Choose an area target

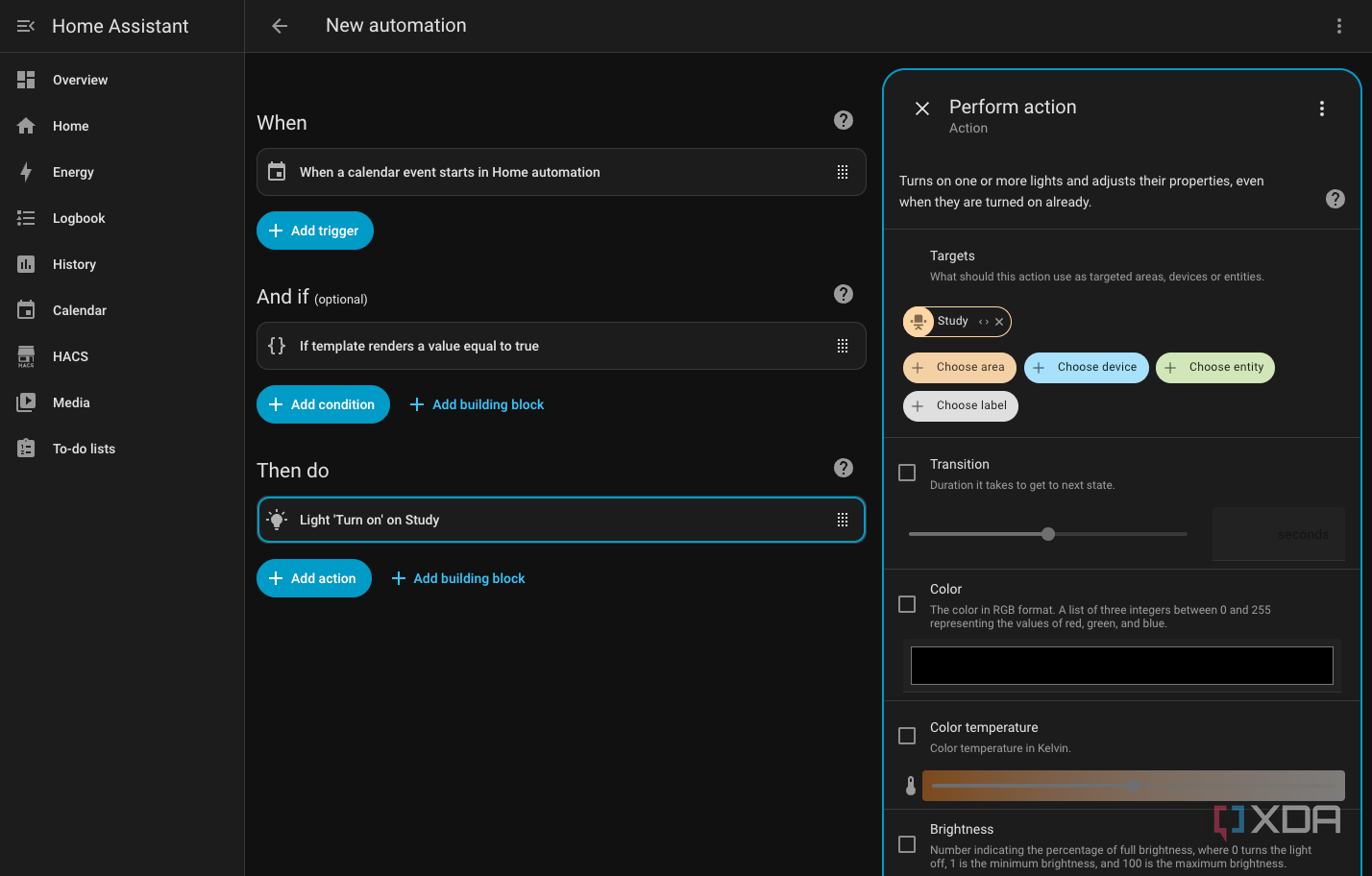pos(959,368)
